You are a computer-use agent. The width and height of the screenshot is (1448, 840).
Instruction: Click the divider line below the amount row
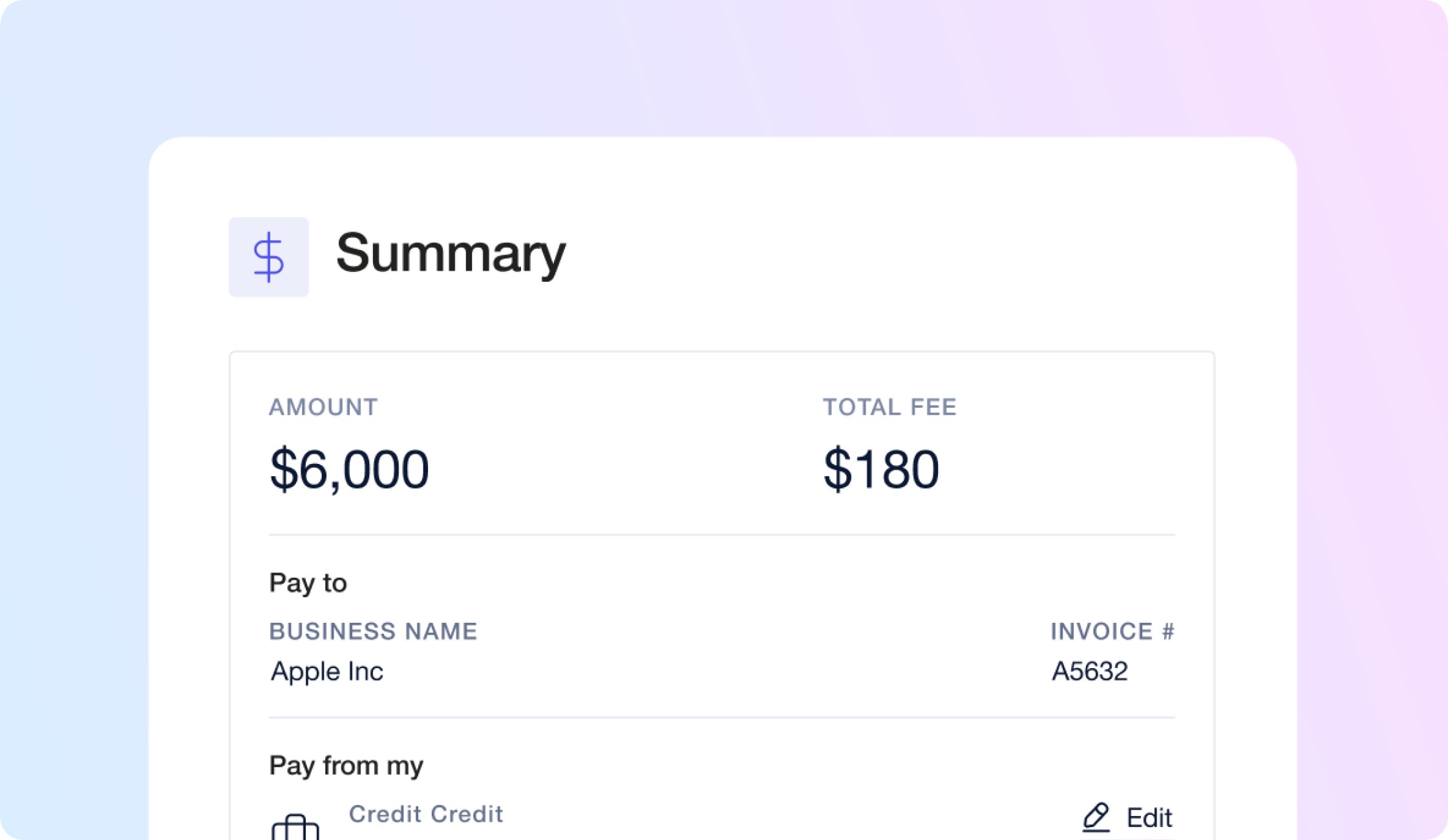[721, 535]
